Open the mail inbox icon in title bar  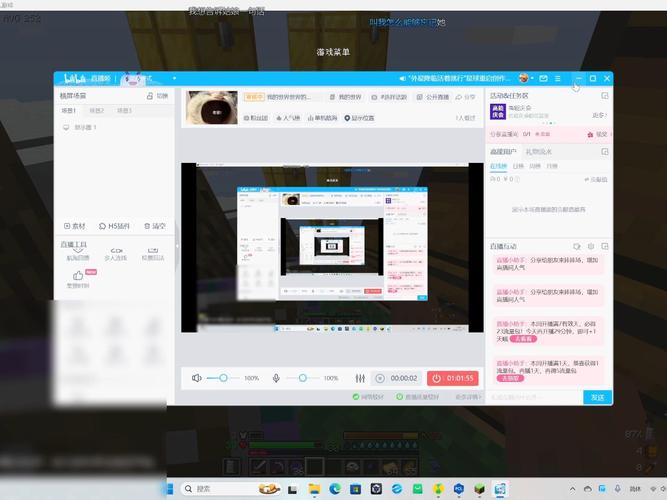coord(543,78)
